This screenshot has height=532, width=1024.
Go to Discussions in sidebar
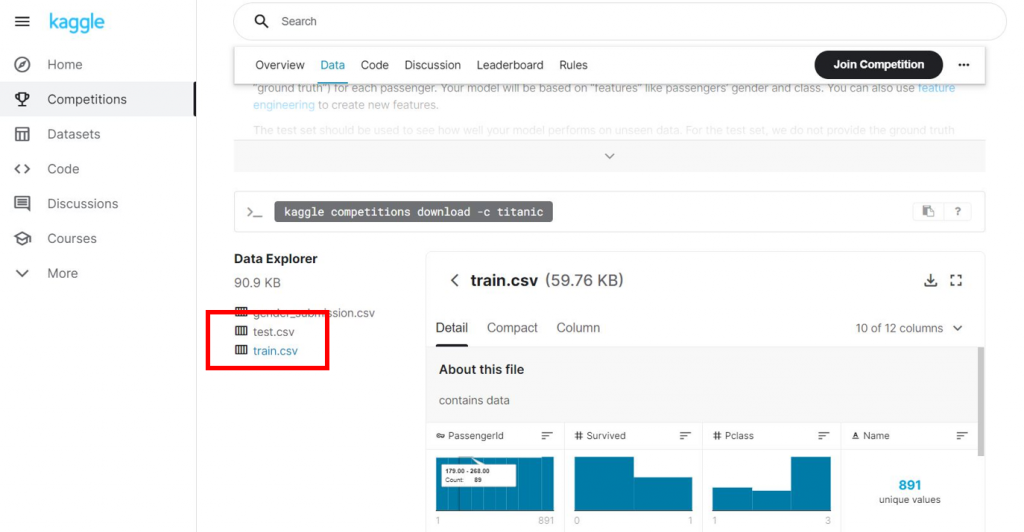[x=83, y=204]
